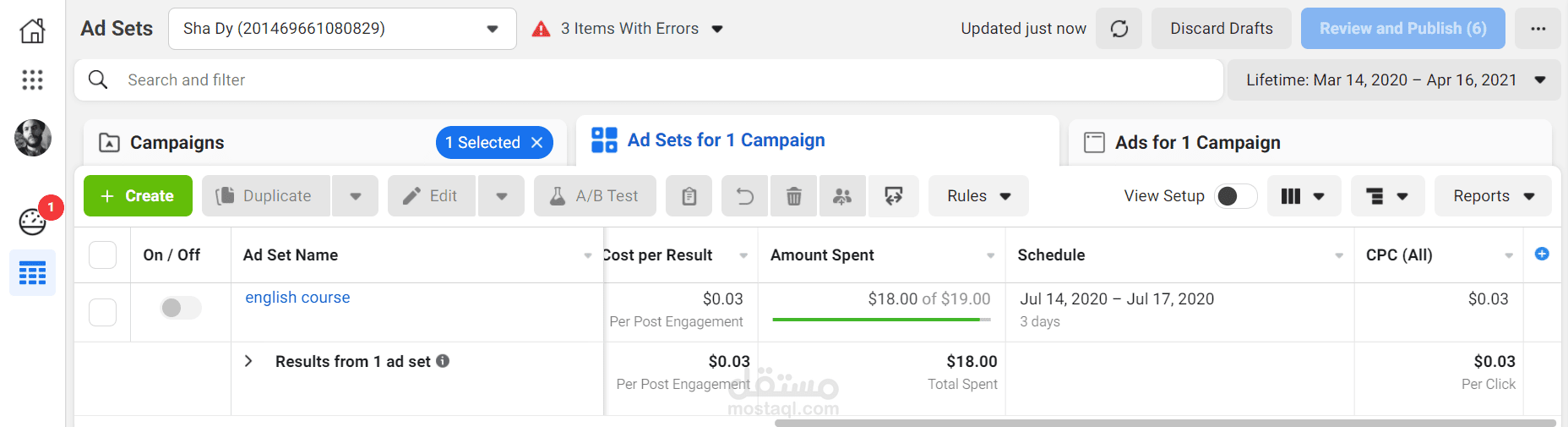The width and height of the screenshot is (1568, 427).
Task: Click the home icon in left sidebar
Action: pyautogui.click(x=32, y=30)
